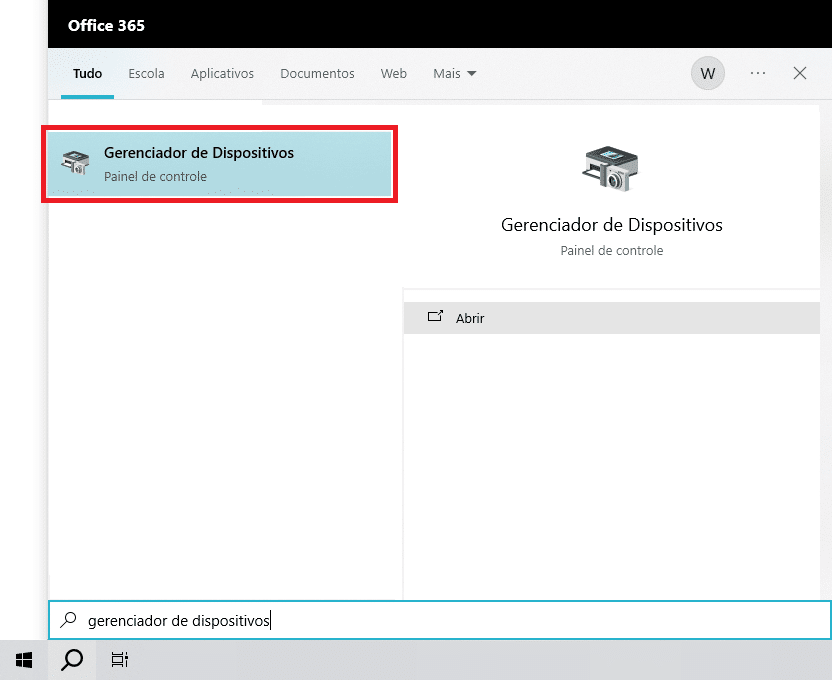The width and height of the screenshot is (832, 680).
Task: Select the Escola tab
Action: coord(146,73)
